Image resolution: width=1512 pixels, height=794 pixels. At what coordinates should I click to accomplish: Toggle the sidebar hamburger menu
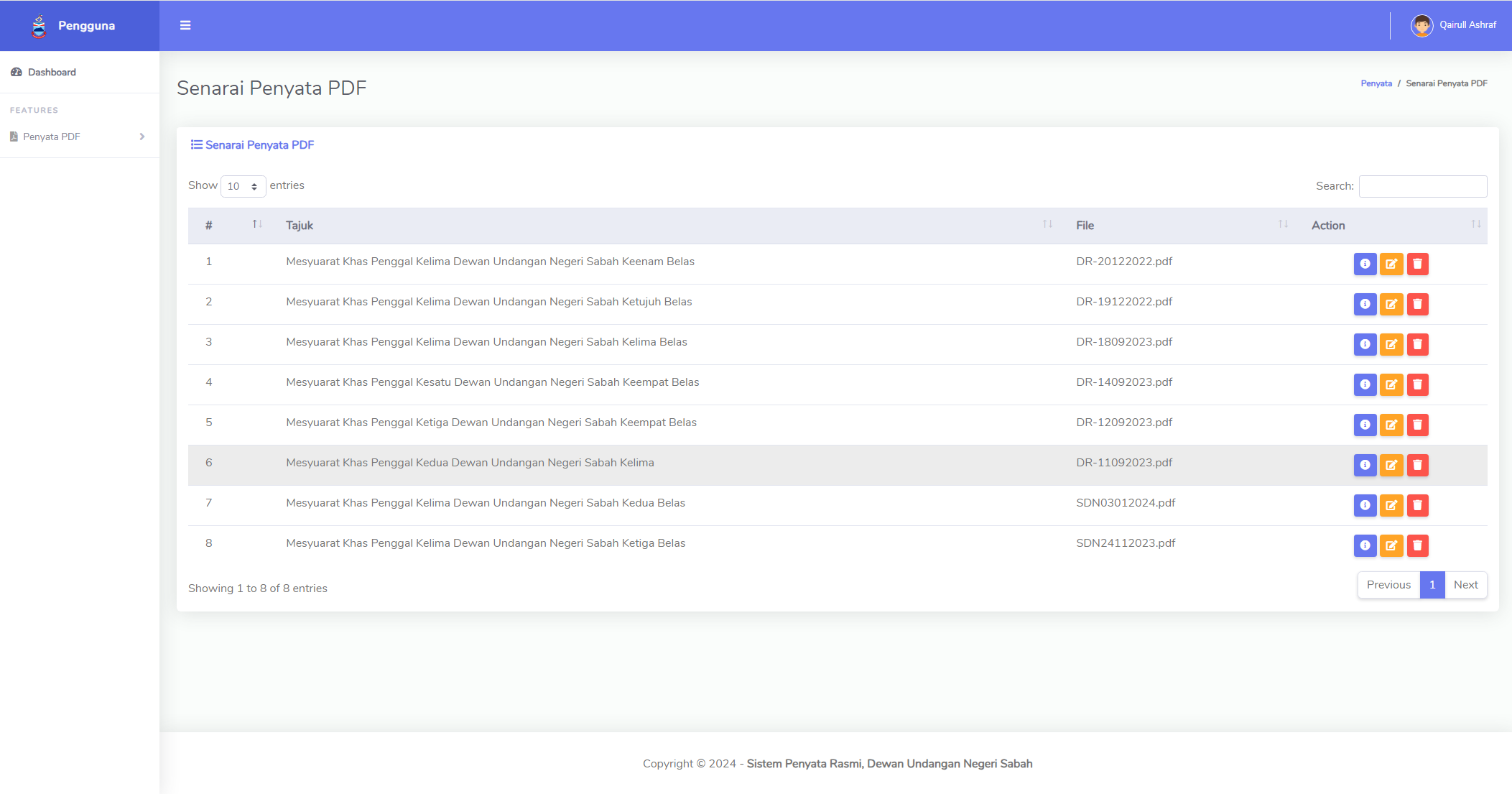click(185, 25)
